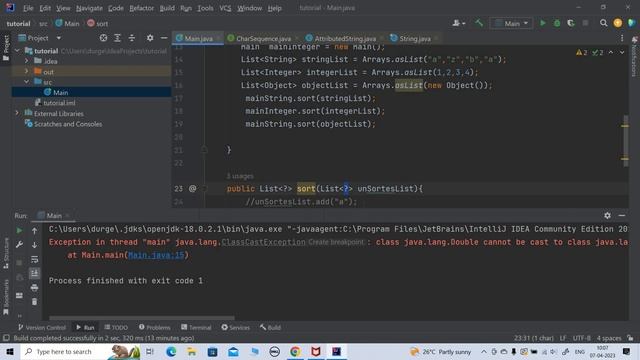
Task: Click Create breakpoint in console
Action: point(335,242)
